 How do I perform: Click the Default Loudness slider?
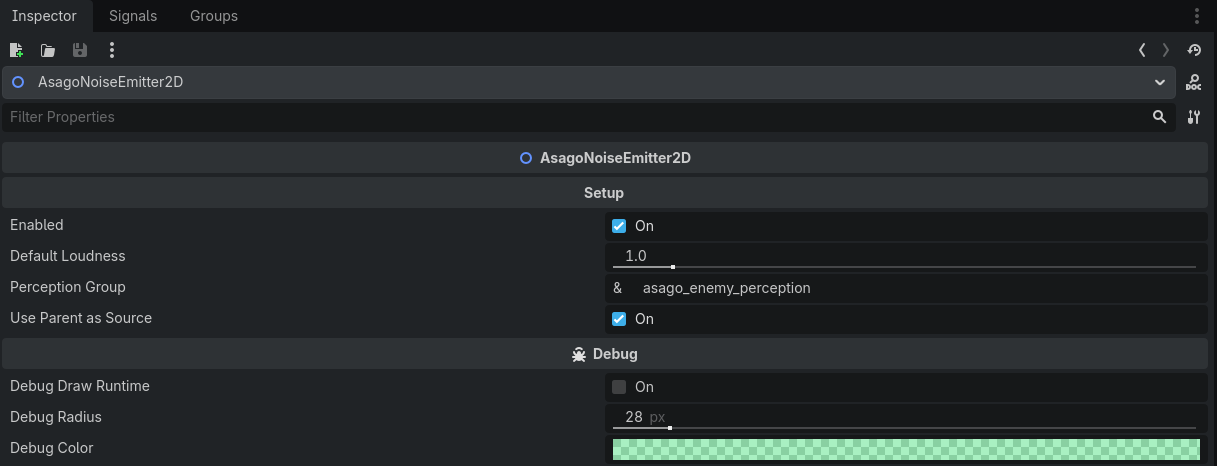tap(904, 267)
